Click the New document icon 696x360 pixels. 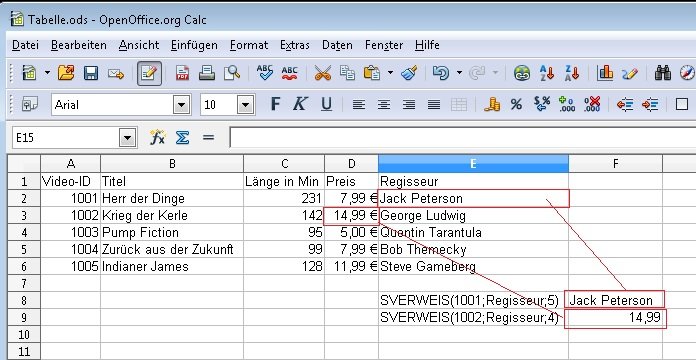[x=29, y=72]
